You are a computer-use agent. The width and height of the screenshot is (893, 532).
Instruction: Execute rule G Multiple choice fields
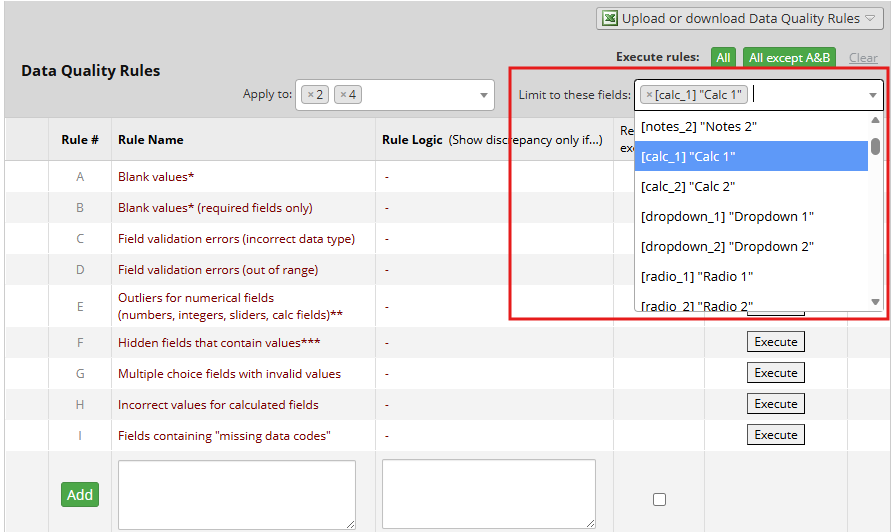pyautogui.click(x=776, y=373)
